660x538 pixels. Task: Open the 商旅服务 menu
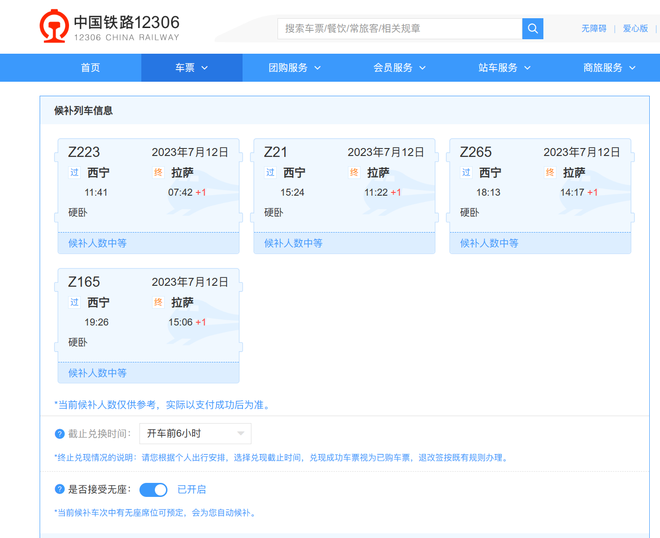point(609,68)
